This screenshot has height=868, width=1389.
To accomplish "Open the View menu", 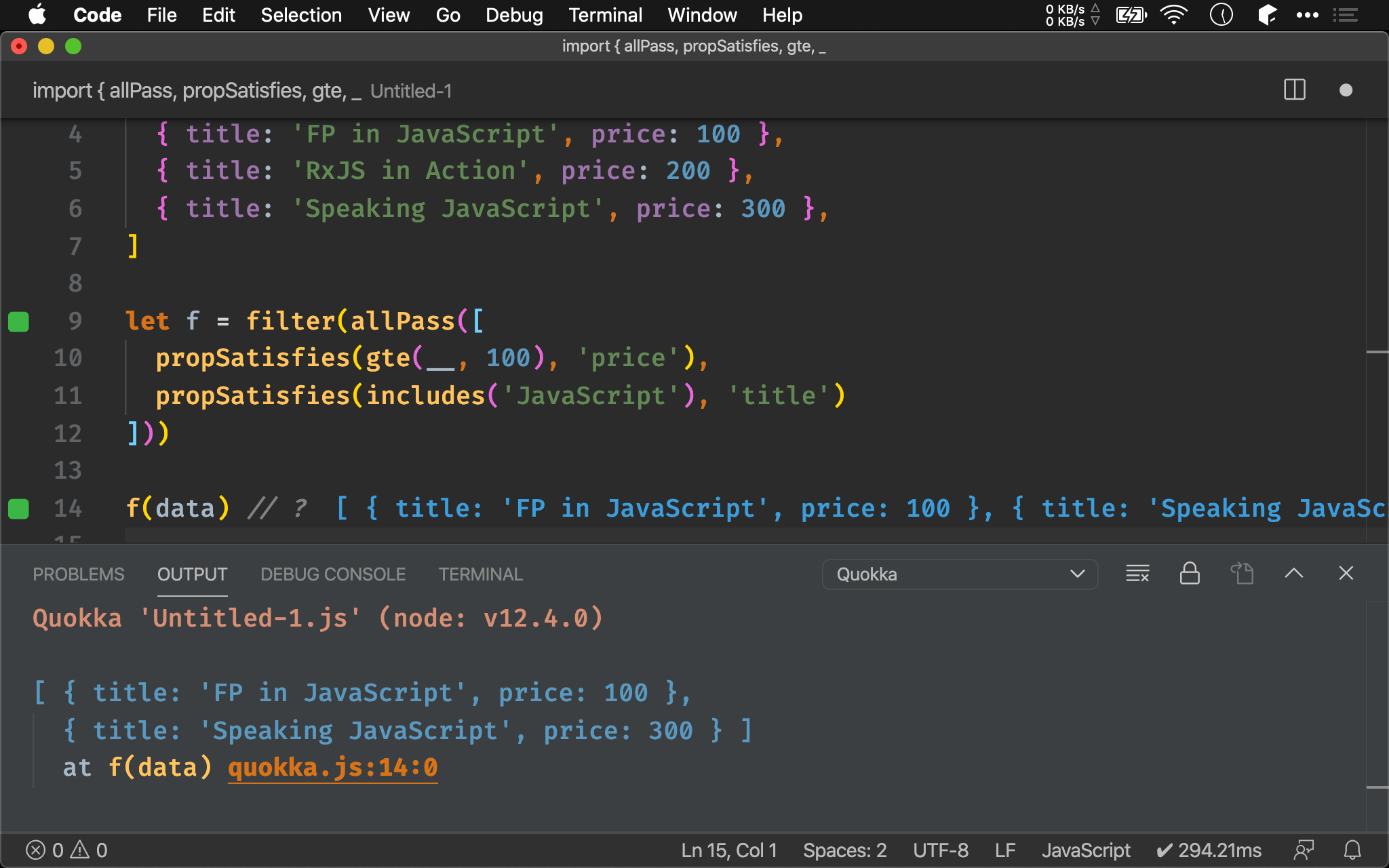I will (x=389, y=15).
